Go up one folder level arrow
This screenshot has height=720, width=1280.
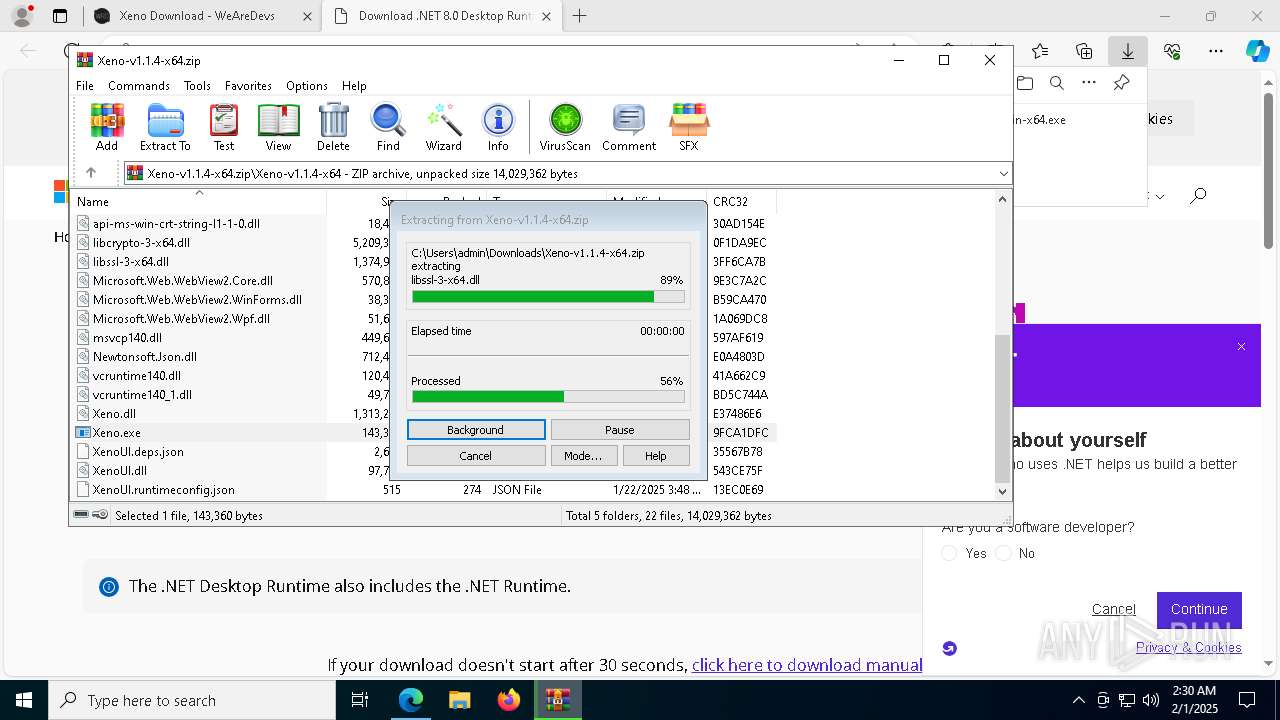point(91,173)
